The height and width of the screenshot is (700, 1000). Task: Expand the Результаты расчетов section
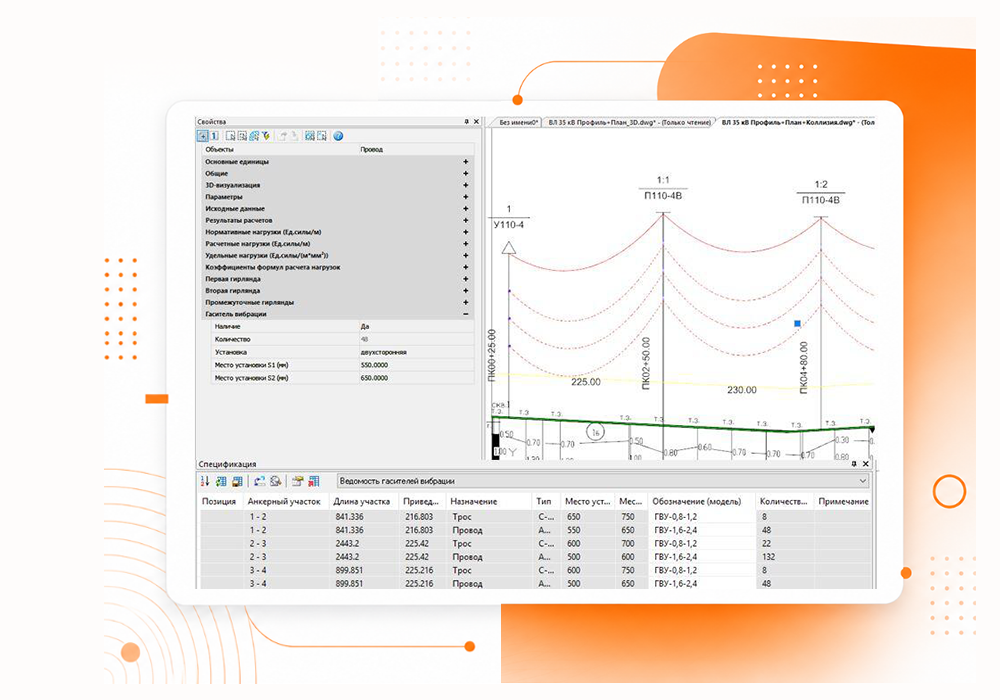(x=466, y=220)
